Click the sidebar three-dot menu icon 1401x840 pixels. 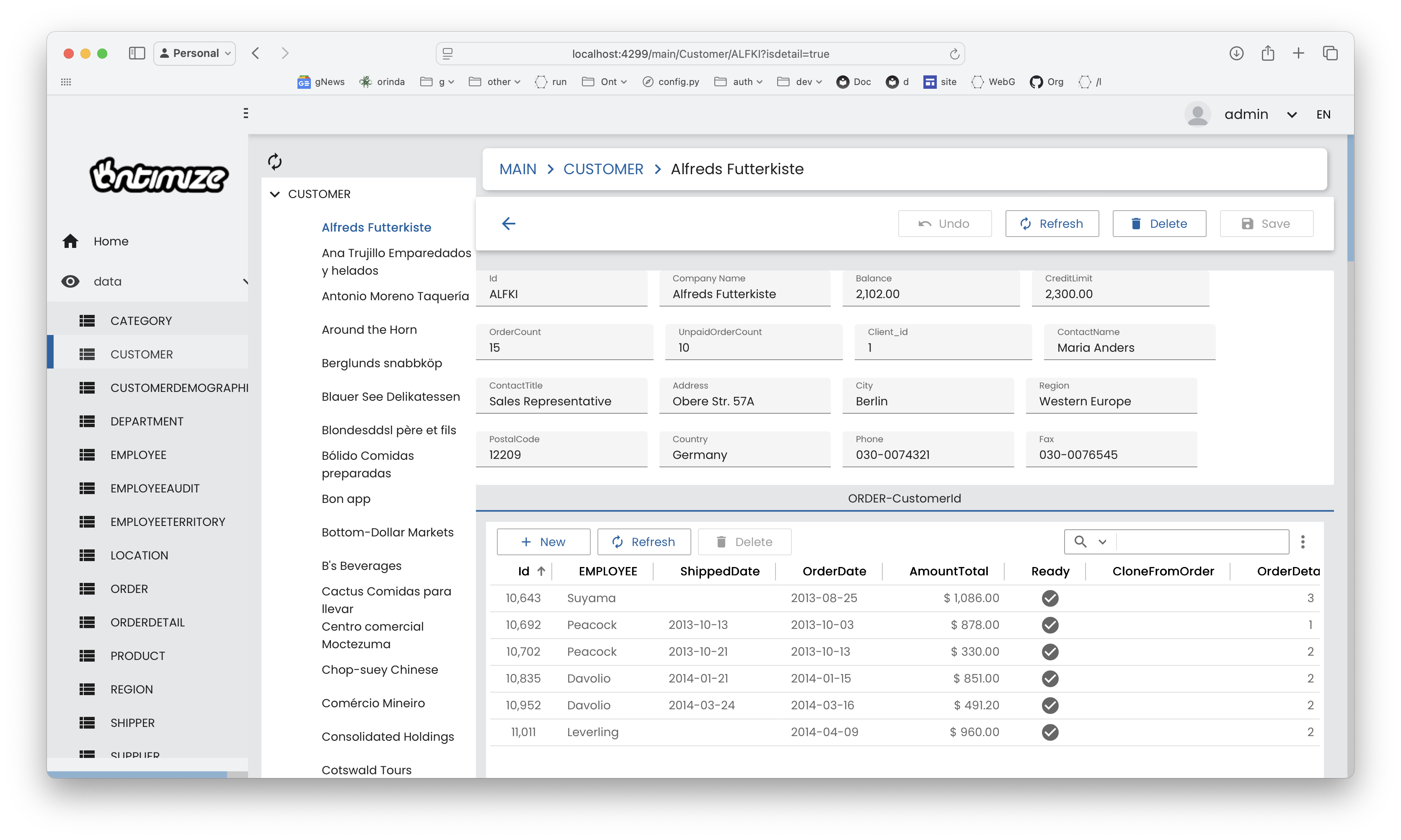245,113
